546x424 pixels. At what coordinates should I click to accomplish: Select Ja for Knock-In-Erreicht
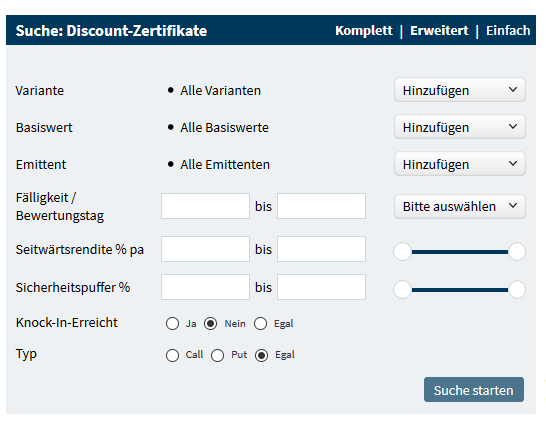[x=172, y=323]
